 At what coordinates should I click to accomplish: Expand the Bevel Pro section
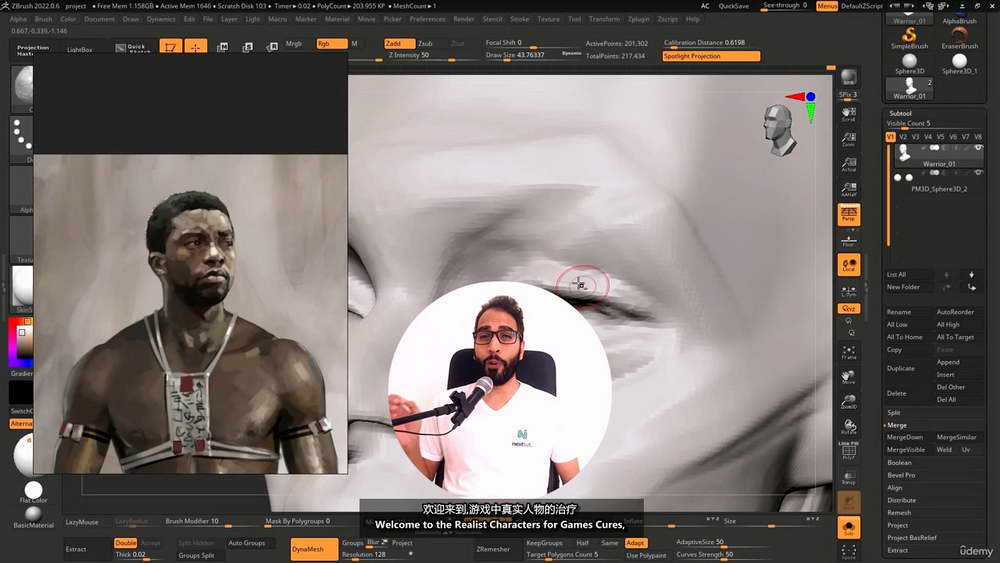[901, 476]
